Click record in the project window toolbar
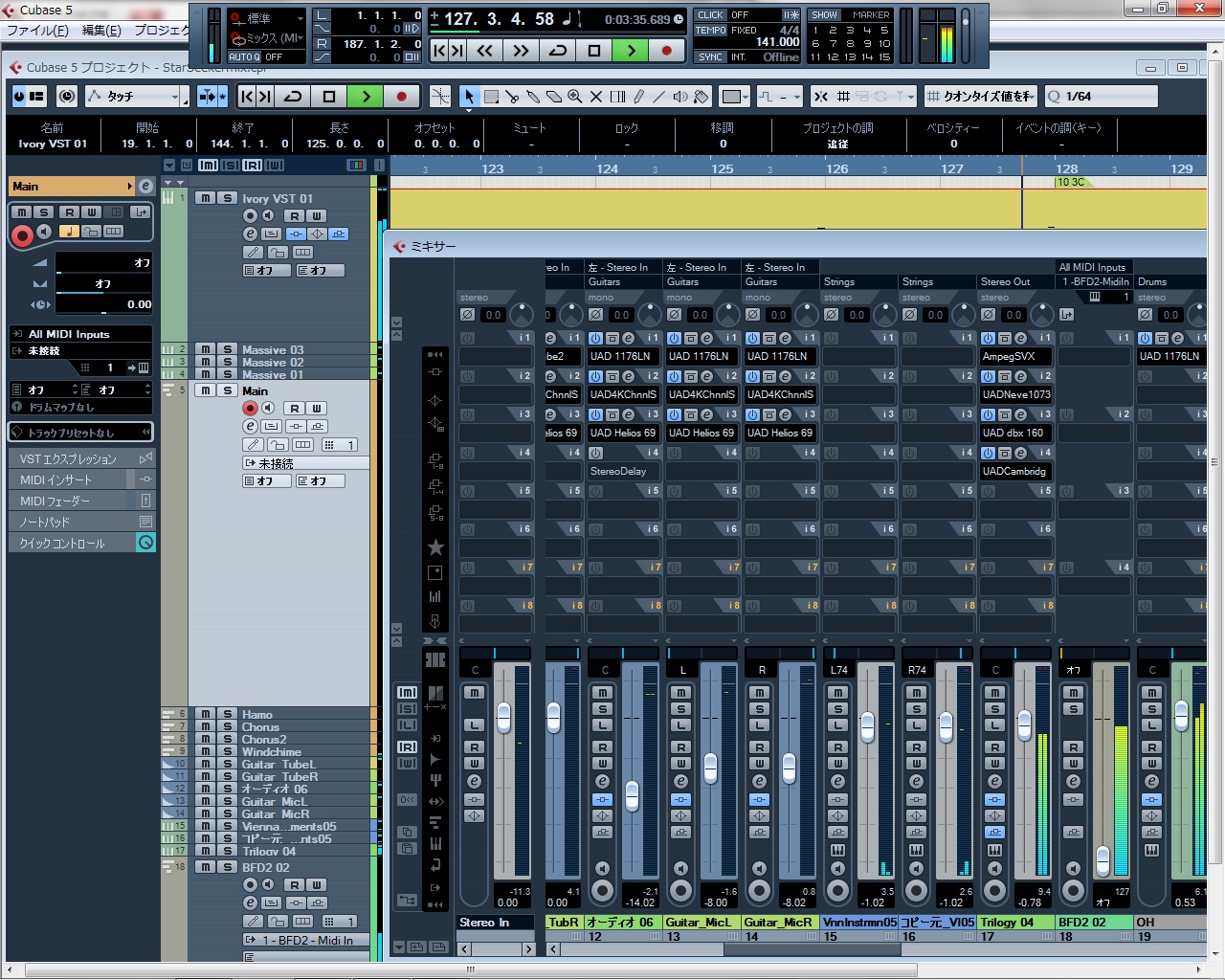Viewport: 1225px width, 980px height. pos(402,97)
